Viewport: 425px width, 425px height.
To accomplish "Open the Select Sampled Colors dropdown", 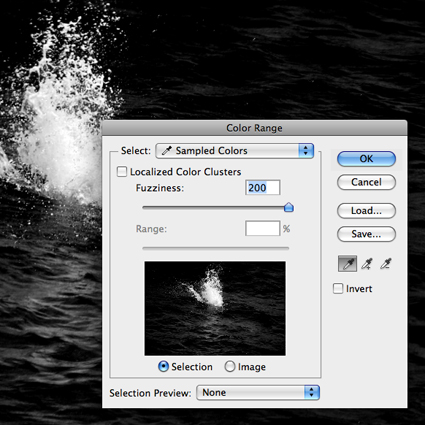I will (235, 151).
